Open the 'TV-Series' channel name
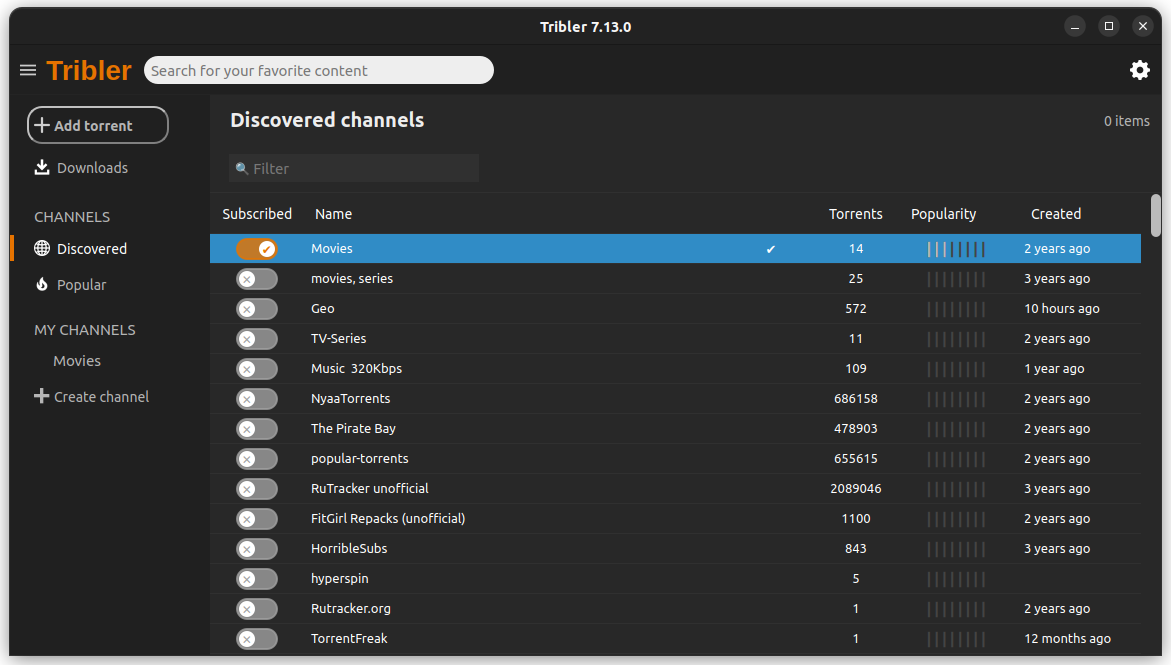This screenshot has width=1171, height=665. tap(338, 338)
